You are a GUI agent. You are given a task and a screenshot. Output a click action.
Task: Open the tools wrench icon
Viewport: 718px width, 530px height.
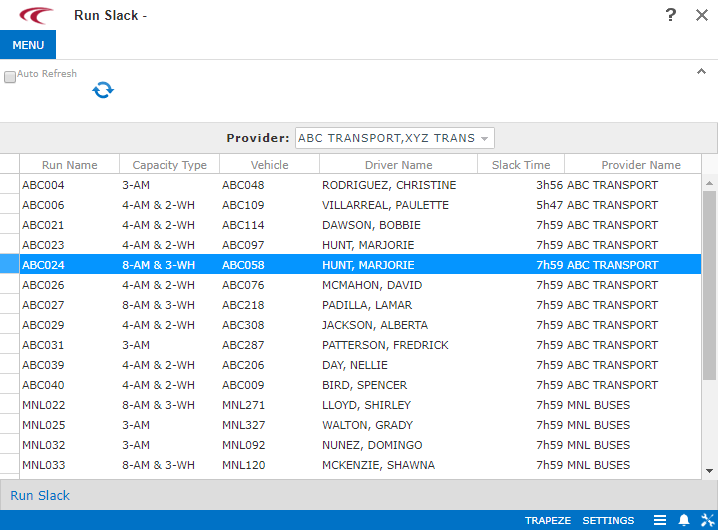tap(707, 520)
